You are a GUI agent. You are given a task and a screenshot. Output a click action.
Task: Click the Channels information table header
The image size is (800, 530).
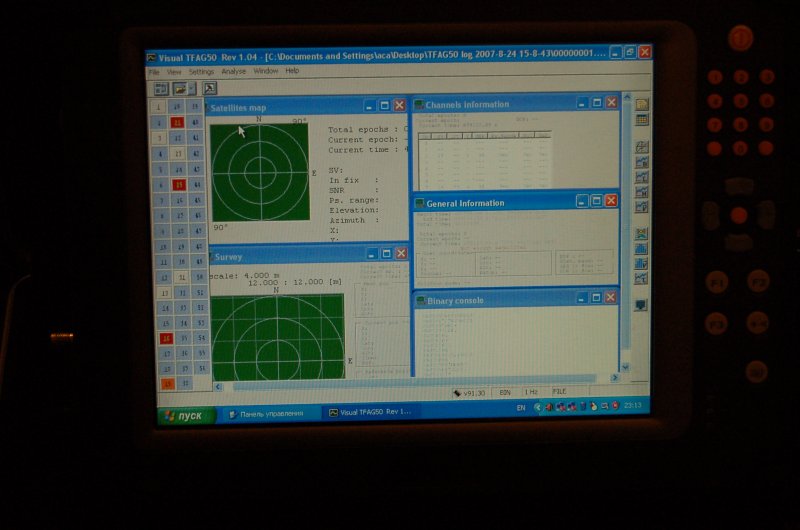[485, 135]
